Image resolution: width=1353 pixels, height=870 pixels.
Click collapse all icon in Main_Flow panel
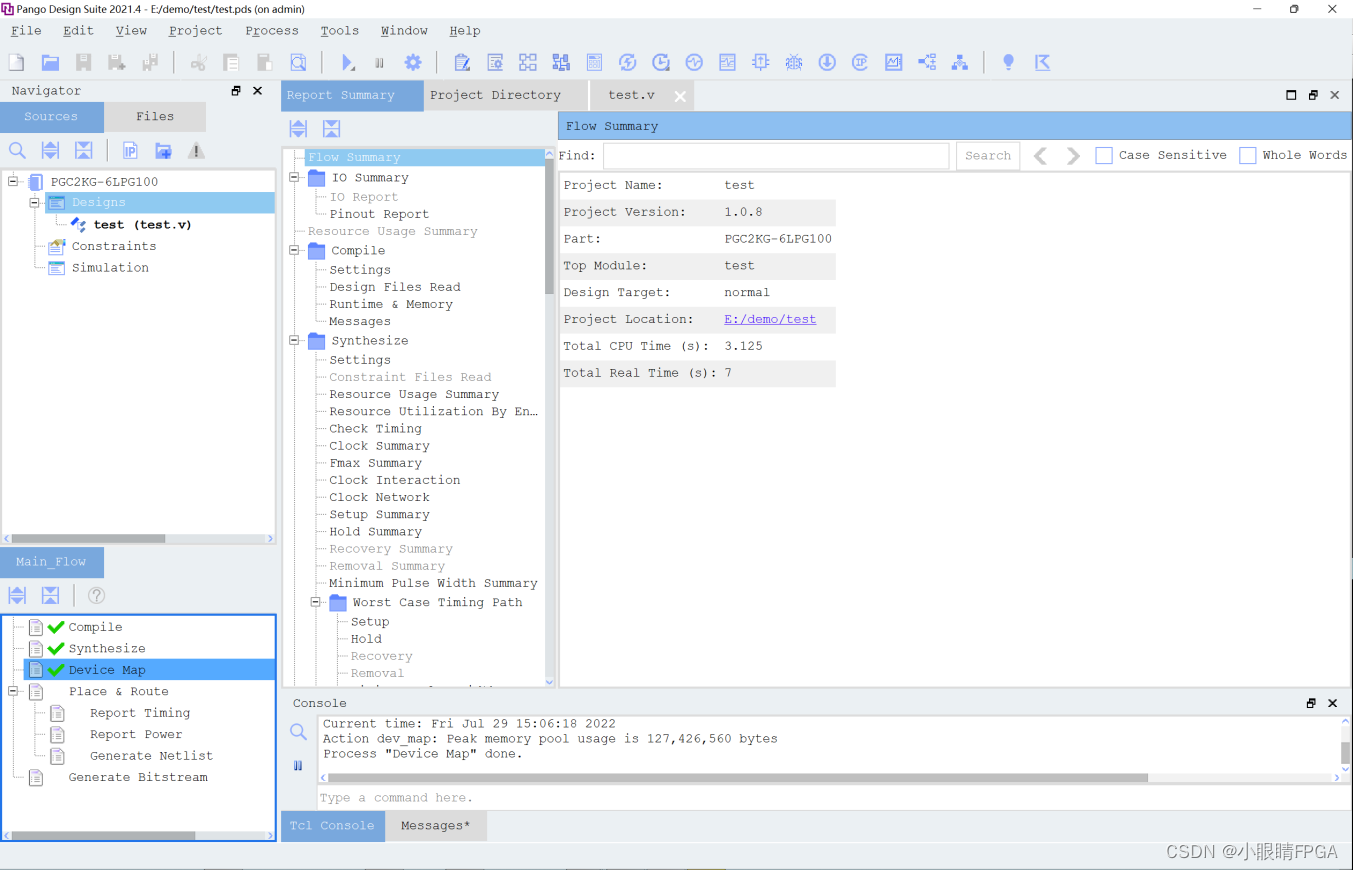click(x=50, y=596)
